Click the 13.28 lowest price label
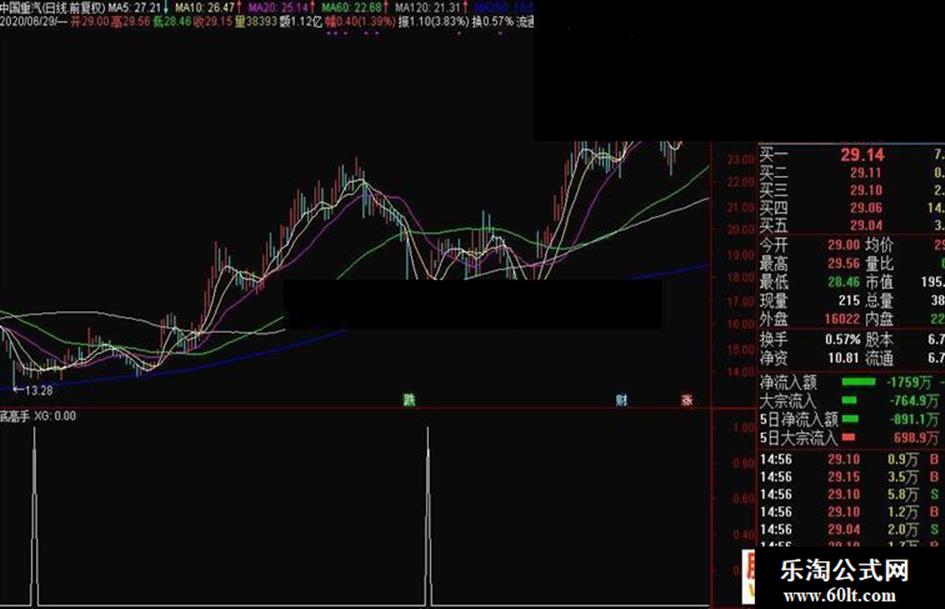 pyautogui.click(x=33, y=391)
